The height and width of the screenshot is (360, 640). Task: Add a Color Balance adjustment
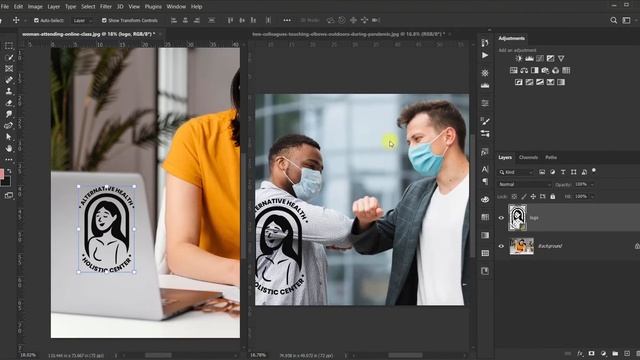coord(524,71)
